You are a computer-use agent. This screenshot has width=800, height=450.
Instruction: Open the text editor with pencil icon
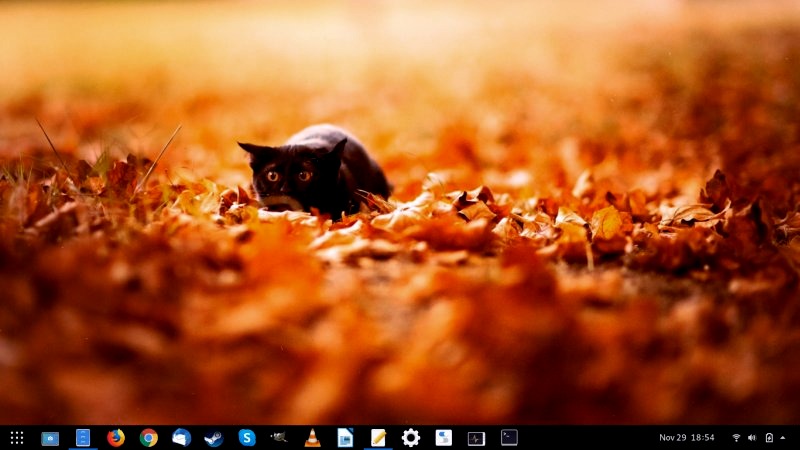click(x=378, y=438)
